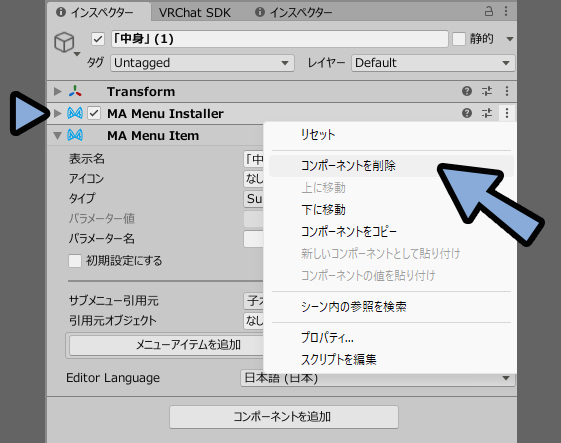561x443 pixels.
Task: Check the 初期設定にする checkbox
Action: point(75,261)
